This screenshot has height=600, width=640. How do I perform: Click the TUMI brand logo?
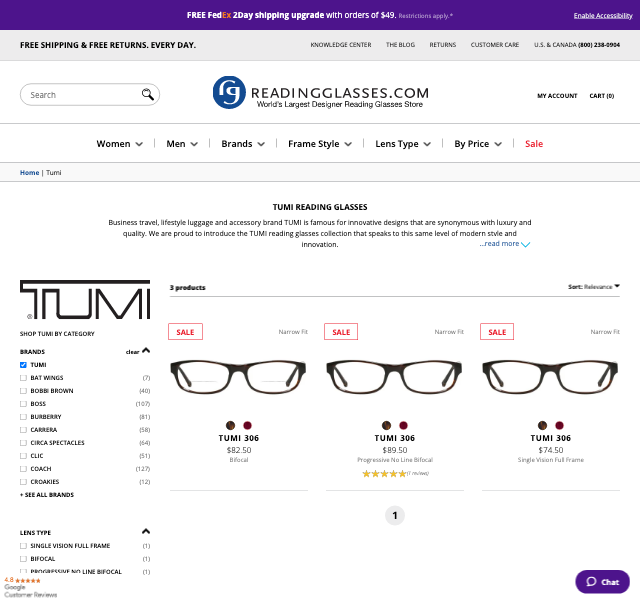click(85, 300)
